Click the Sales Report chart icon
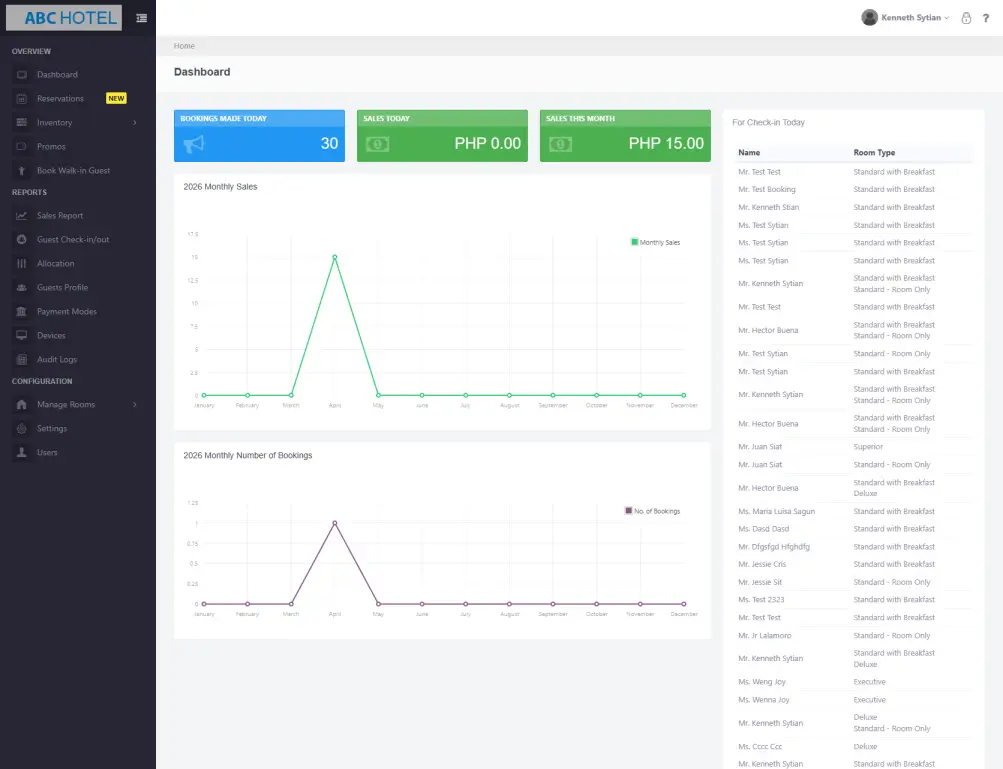The image size is (1003, 769). click(22, 216)
